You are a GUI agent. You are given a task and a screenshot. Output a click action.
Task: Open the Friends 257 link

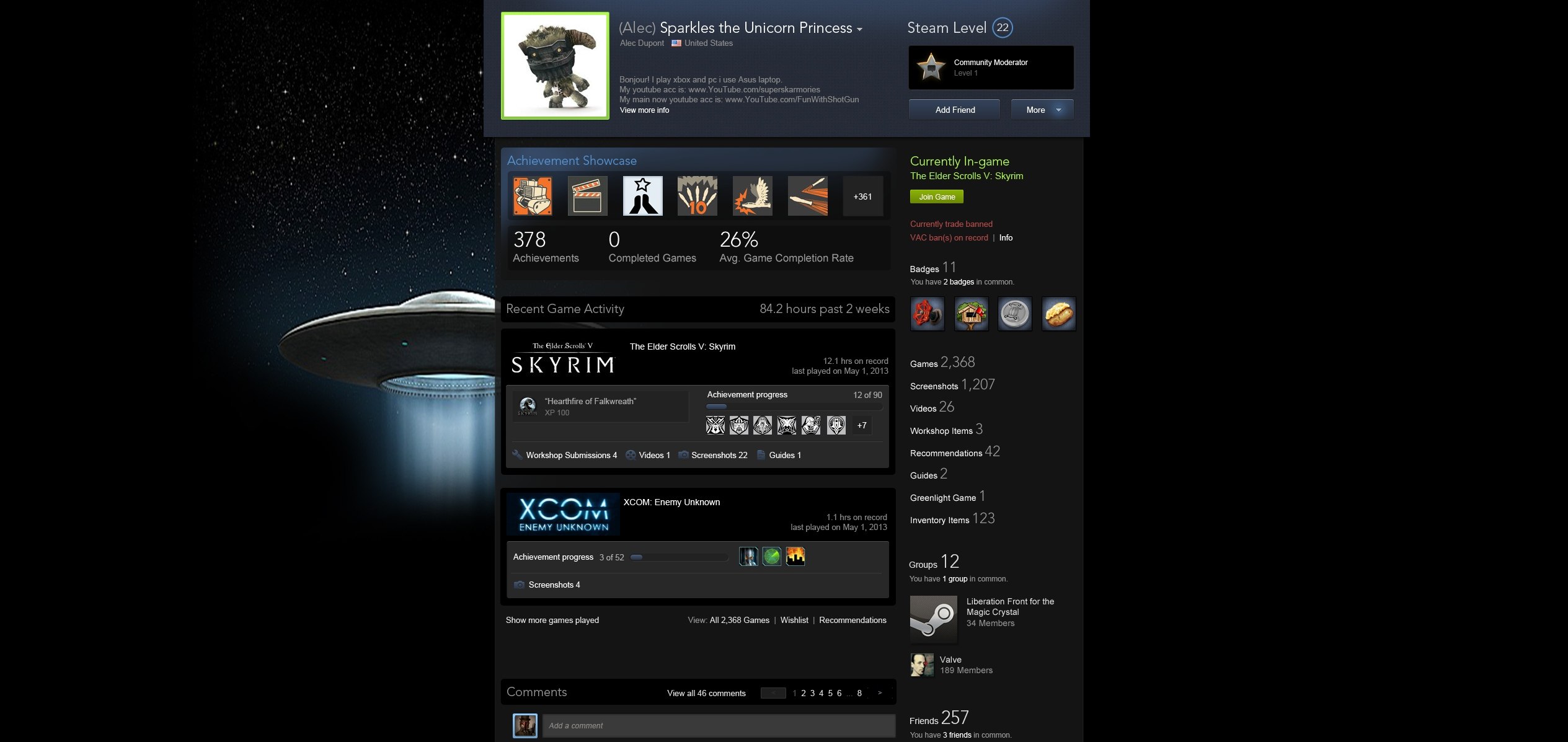939,718
